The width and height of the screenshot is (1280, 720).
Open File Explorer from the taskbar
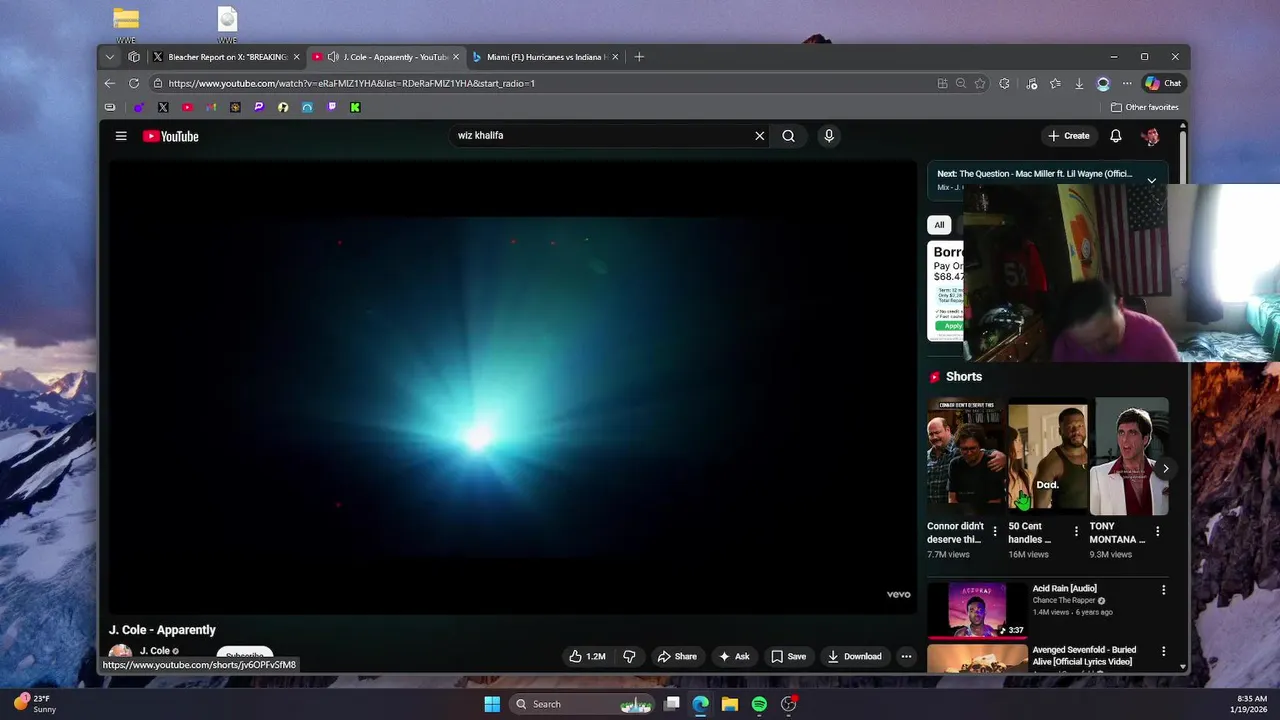click(730, 704)
